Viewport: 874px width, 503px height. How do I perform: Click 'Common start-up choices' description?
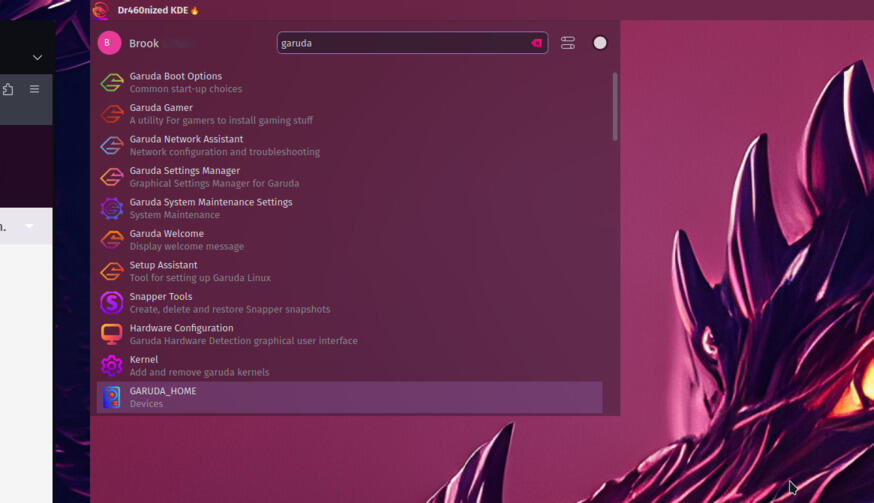(186, 89)
